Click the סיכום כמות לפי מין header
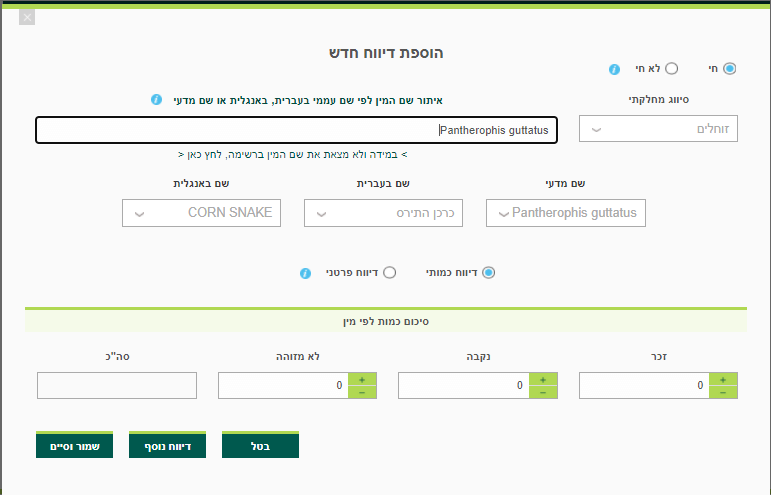Image resolution: width=771 pixels, height=495 pixels. click(x=386, y=321)
